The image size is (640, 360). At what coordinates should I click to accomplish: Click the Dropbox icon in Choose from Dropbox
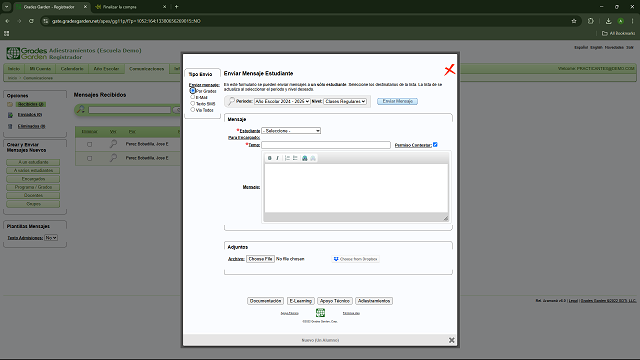336,259
